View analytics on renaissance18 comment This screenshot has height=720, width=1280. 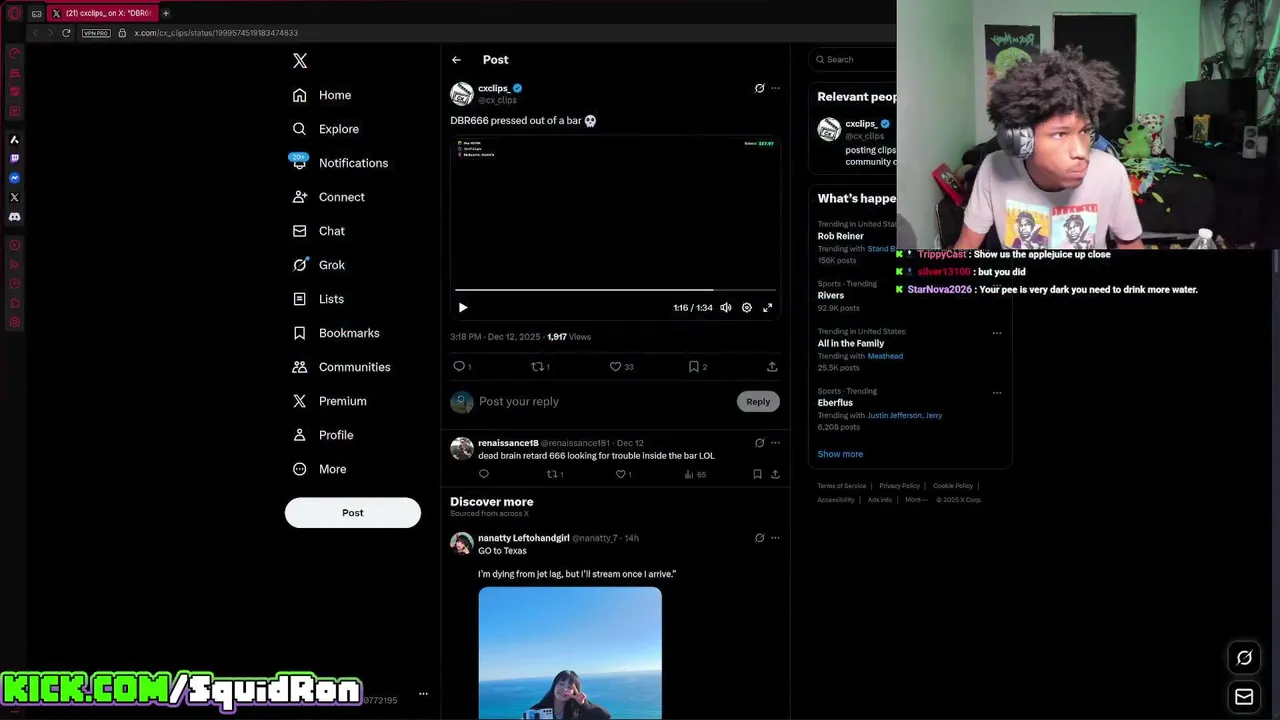(x=695, y=474)
